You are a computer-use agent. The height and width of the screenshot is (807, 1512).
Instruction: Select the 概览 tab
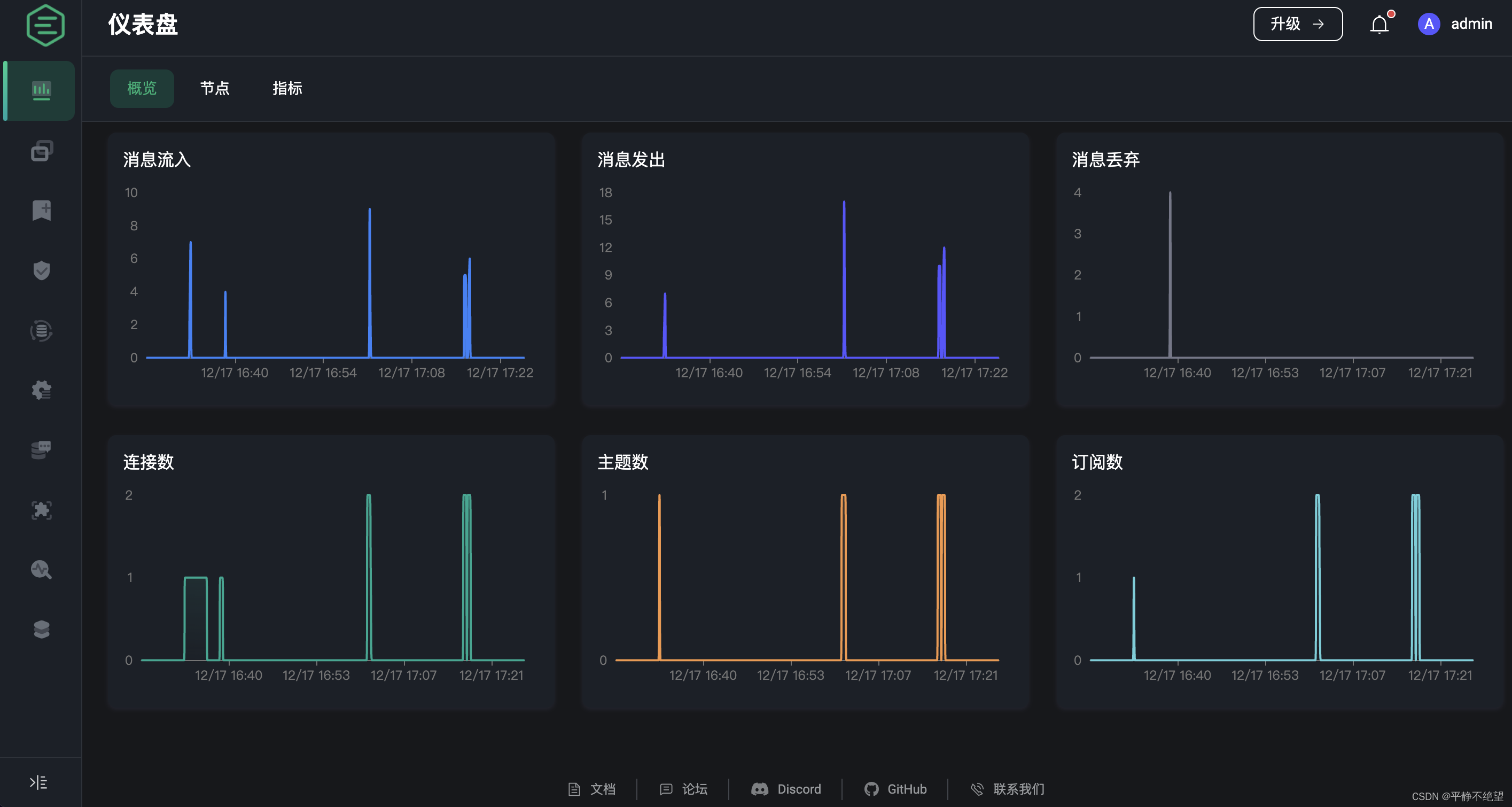click(142, 89)
